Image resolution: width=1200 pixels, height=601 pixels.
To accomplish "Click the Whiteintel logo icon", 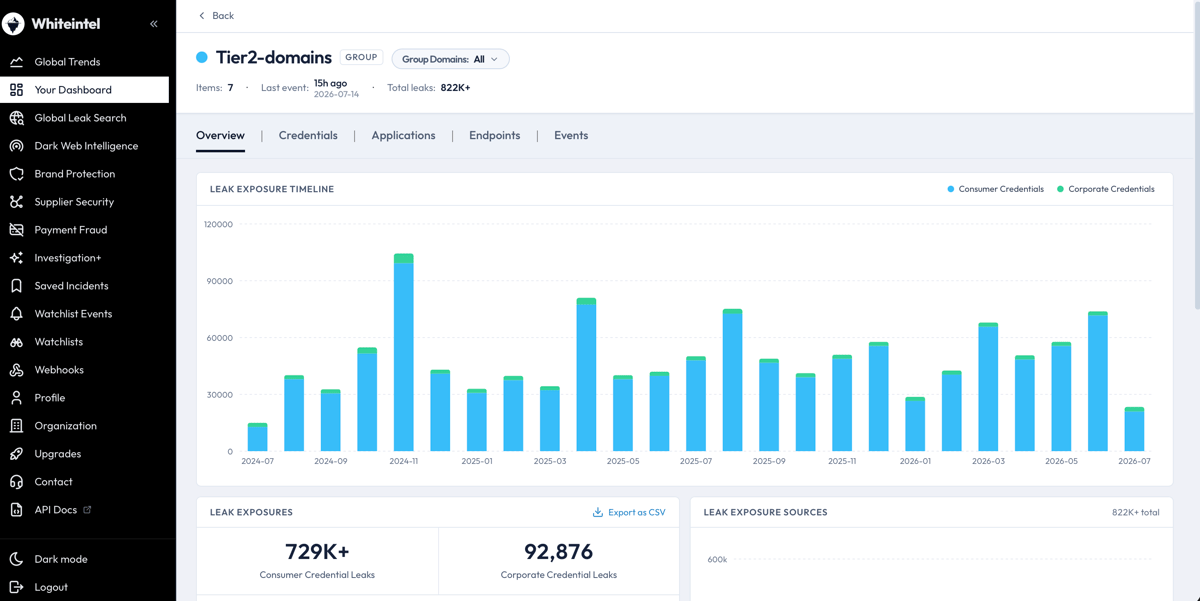I will point(13,23).
